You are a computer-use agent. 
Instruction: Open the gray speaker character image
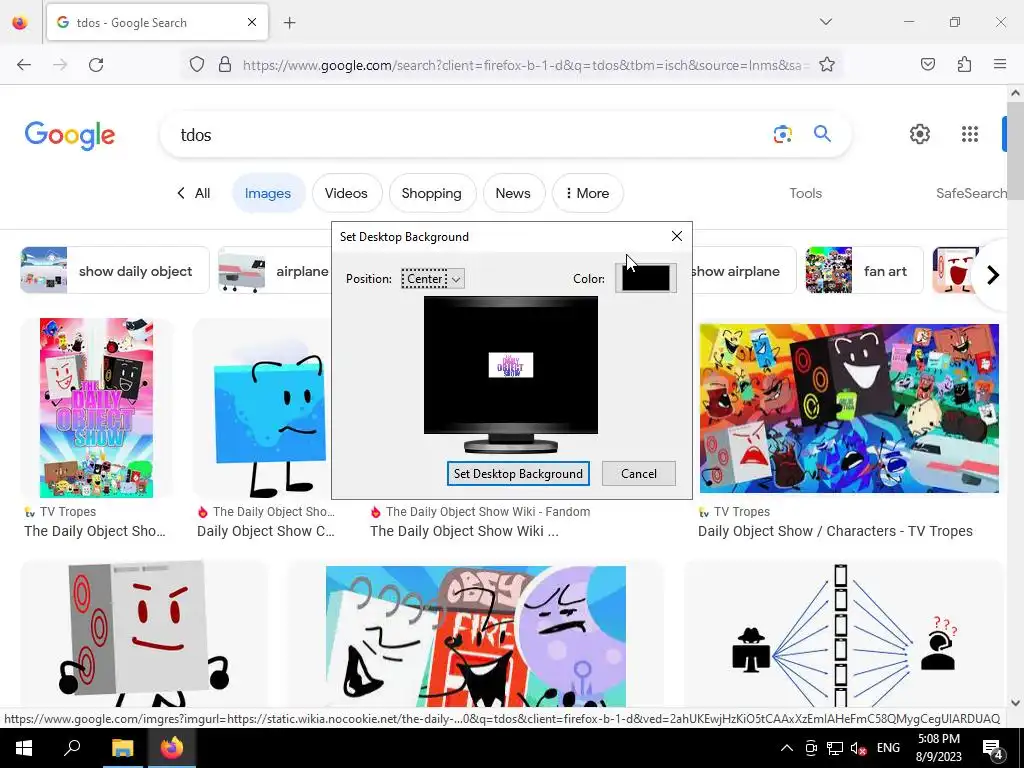[144, 635]
